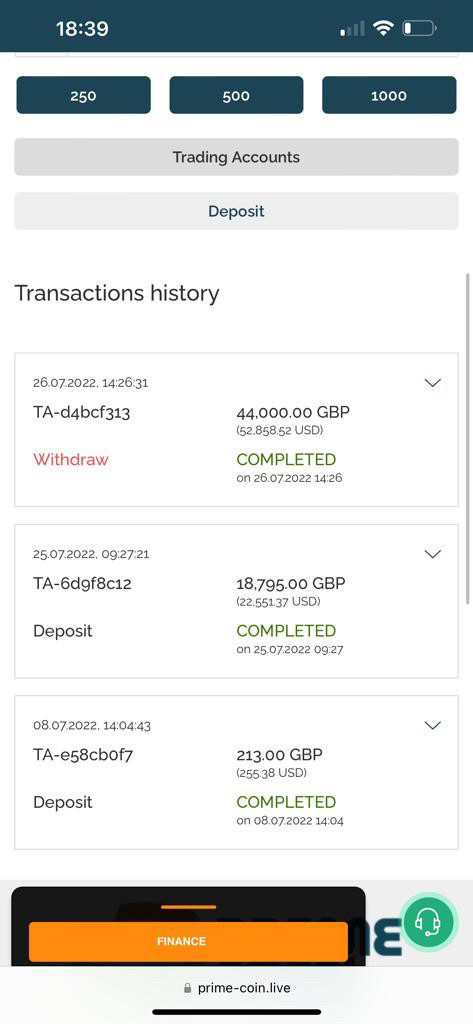Tap the Wi-Fi icon in status bar

[x=383, y=28]
